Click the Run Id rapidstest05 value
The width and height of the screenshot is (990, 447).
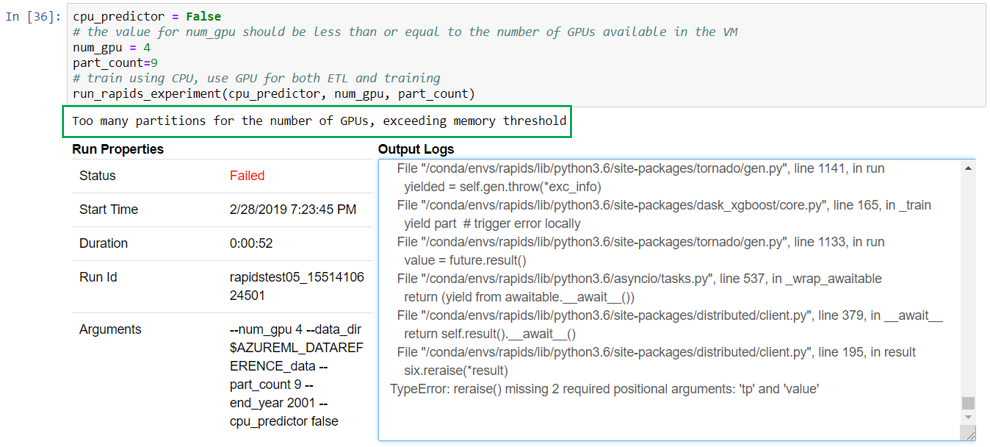280,286
